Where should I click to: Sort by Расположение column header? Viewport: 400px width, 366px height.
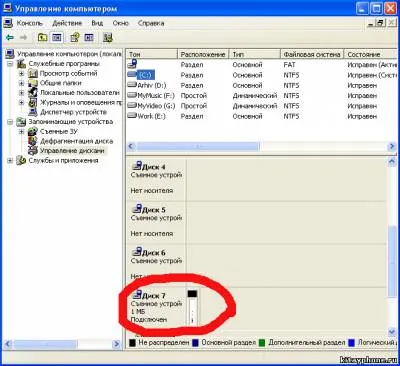(x=203, y=54)
